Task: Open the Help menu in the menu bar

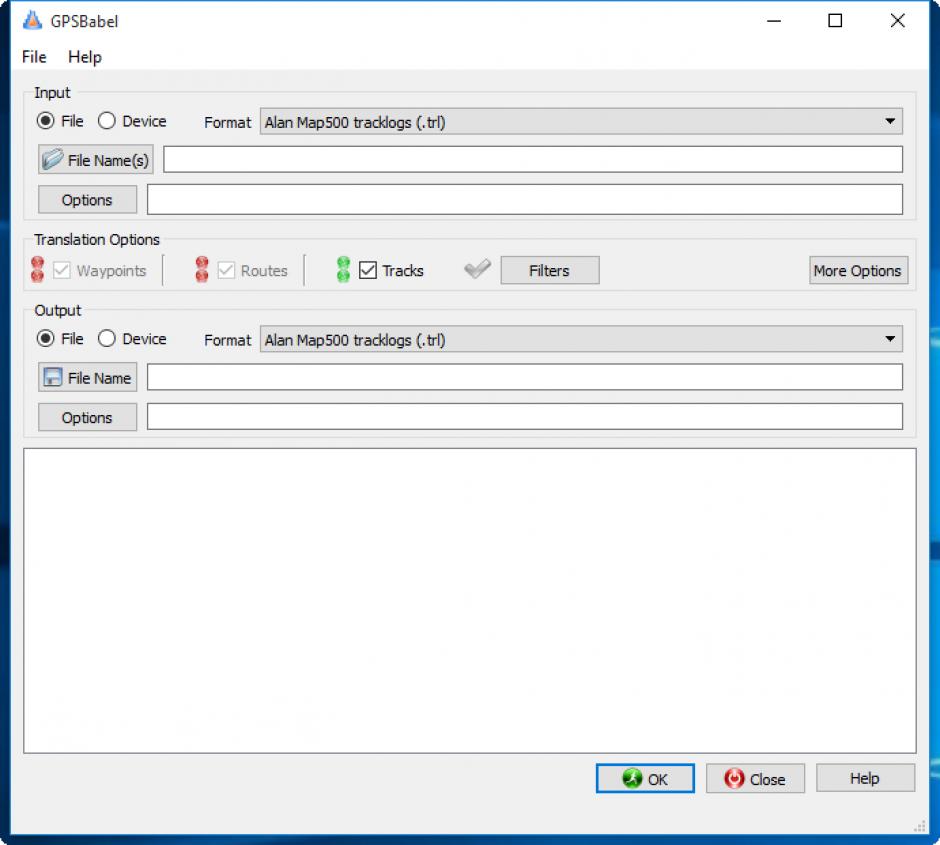Action: pyautogui.click(x=85, y=57)
